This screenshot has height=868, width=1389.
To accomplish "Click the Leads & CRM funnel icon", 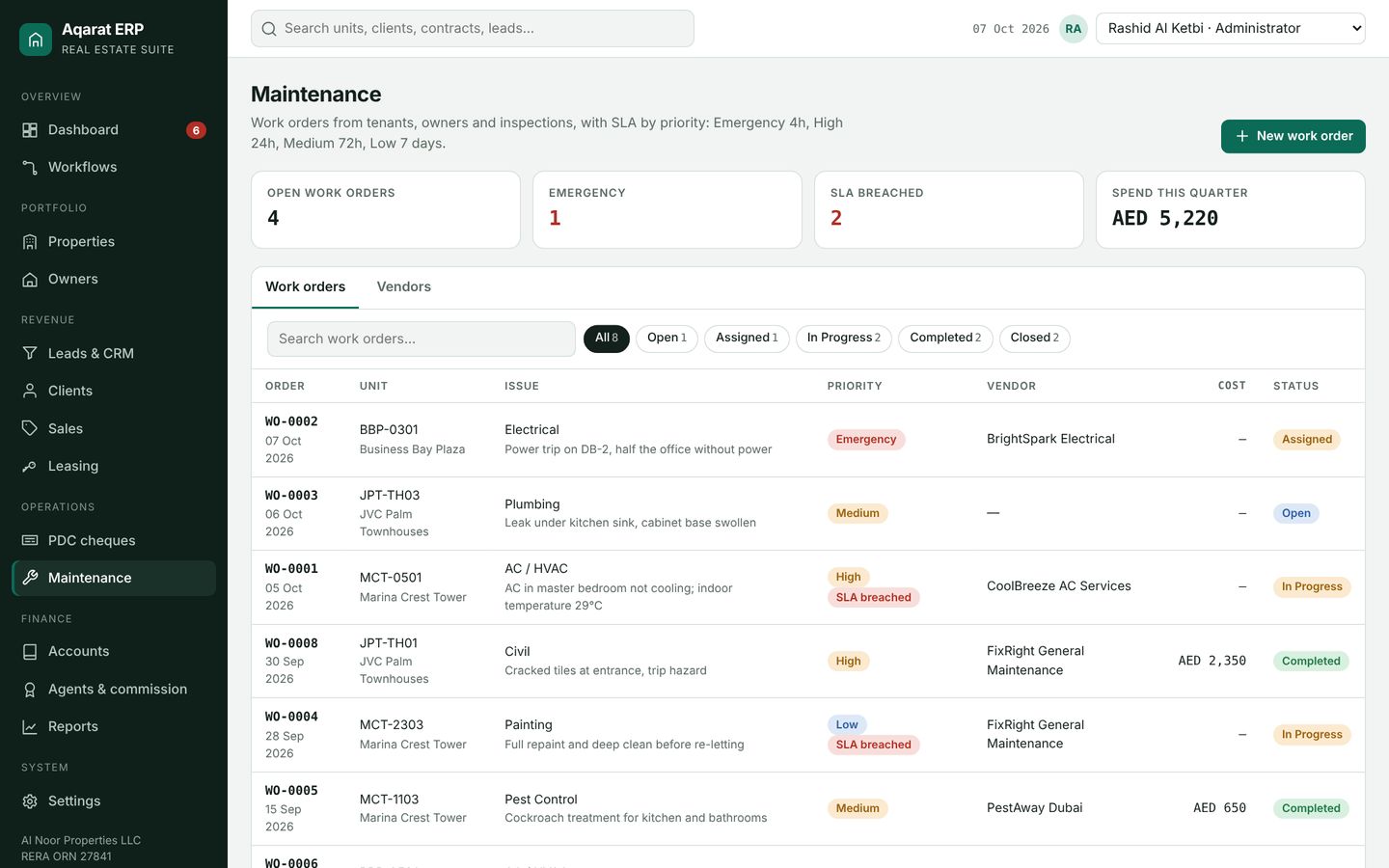I will click(30, 354).
